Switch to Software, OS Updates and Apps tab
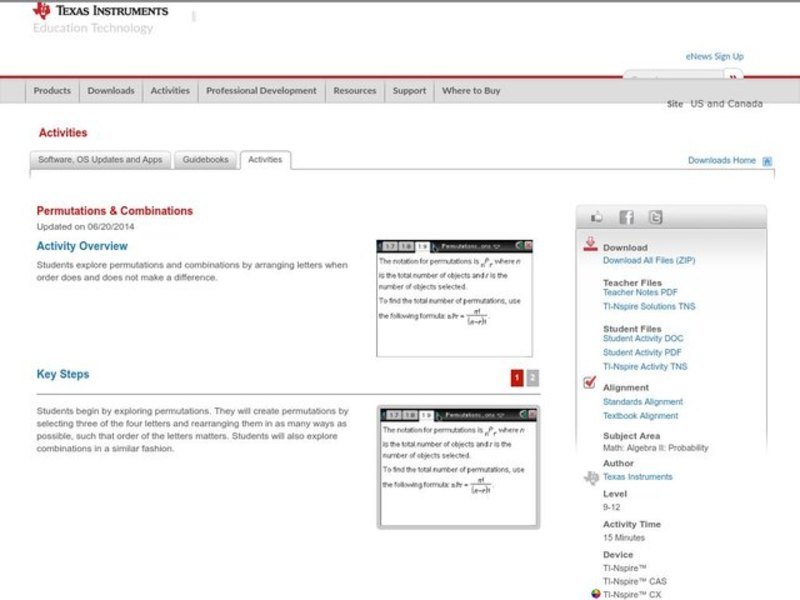 click(x=100, y=160)
